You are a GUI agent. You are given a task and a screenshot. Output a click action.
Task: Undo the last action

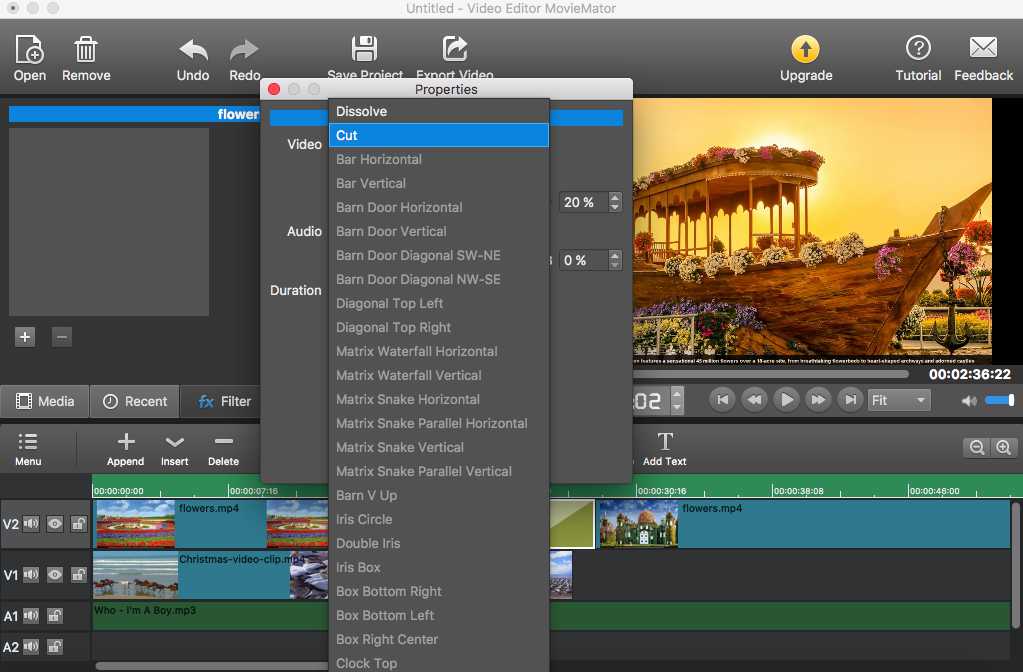193,50
